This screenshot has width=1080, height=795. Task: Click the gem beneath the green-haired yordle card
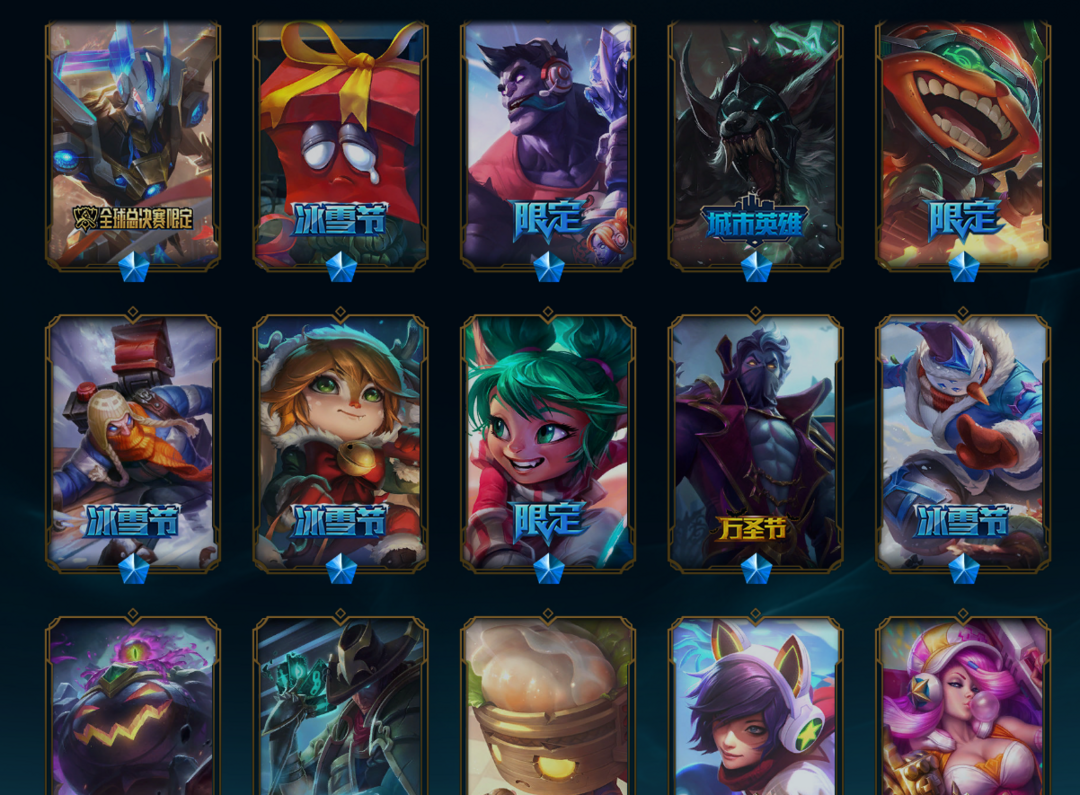(548, 569)
